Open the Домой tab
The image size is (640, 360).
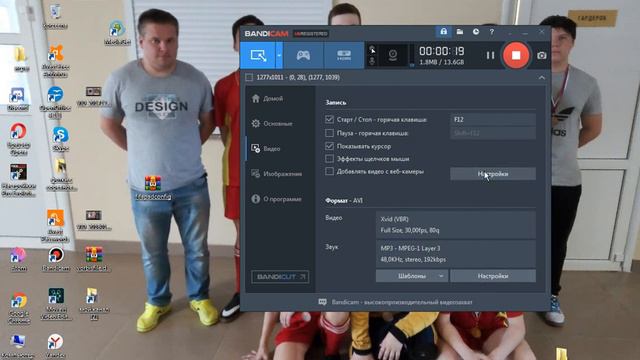[280, 98]
